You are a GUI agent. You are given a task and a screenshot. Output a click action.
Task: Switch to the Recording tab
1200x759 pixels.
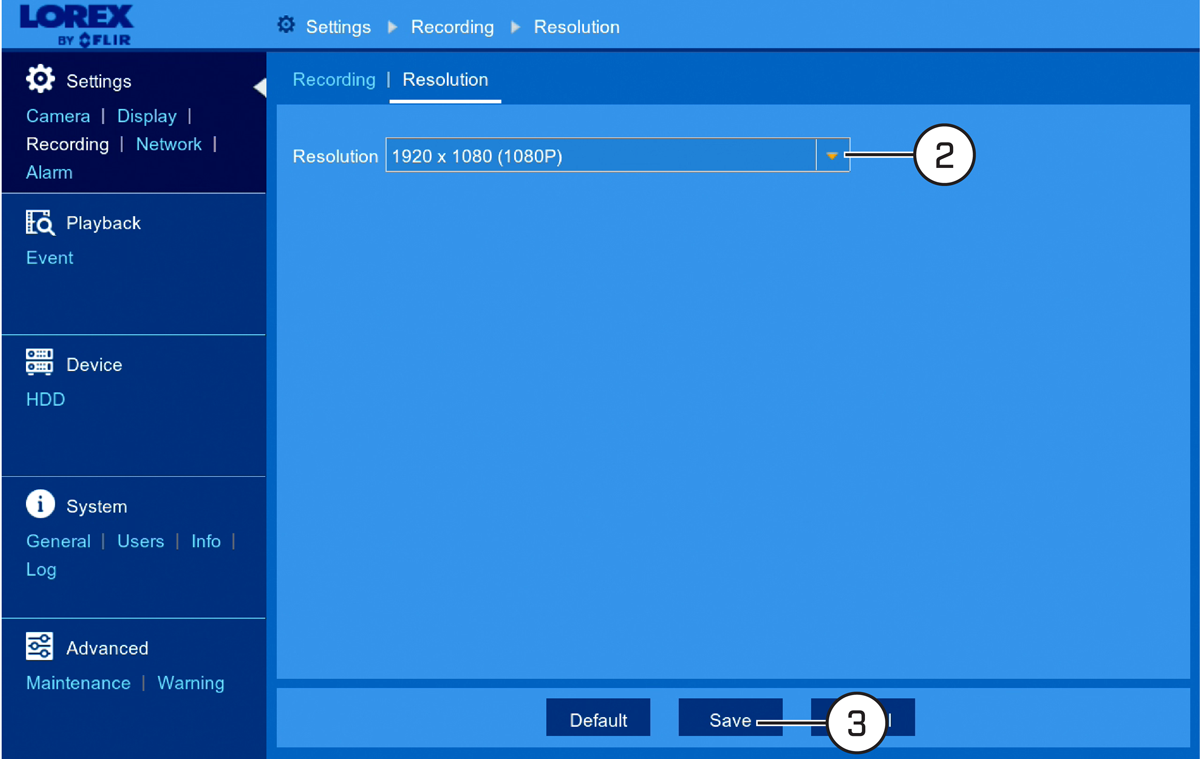(334, 80)
